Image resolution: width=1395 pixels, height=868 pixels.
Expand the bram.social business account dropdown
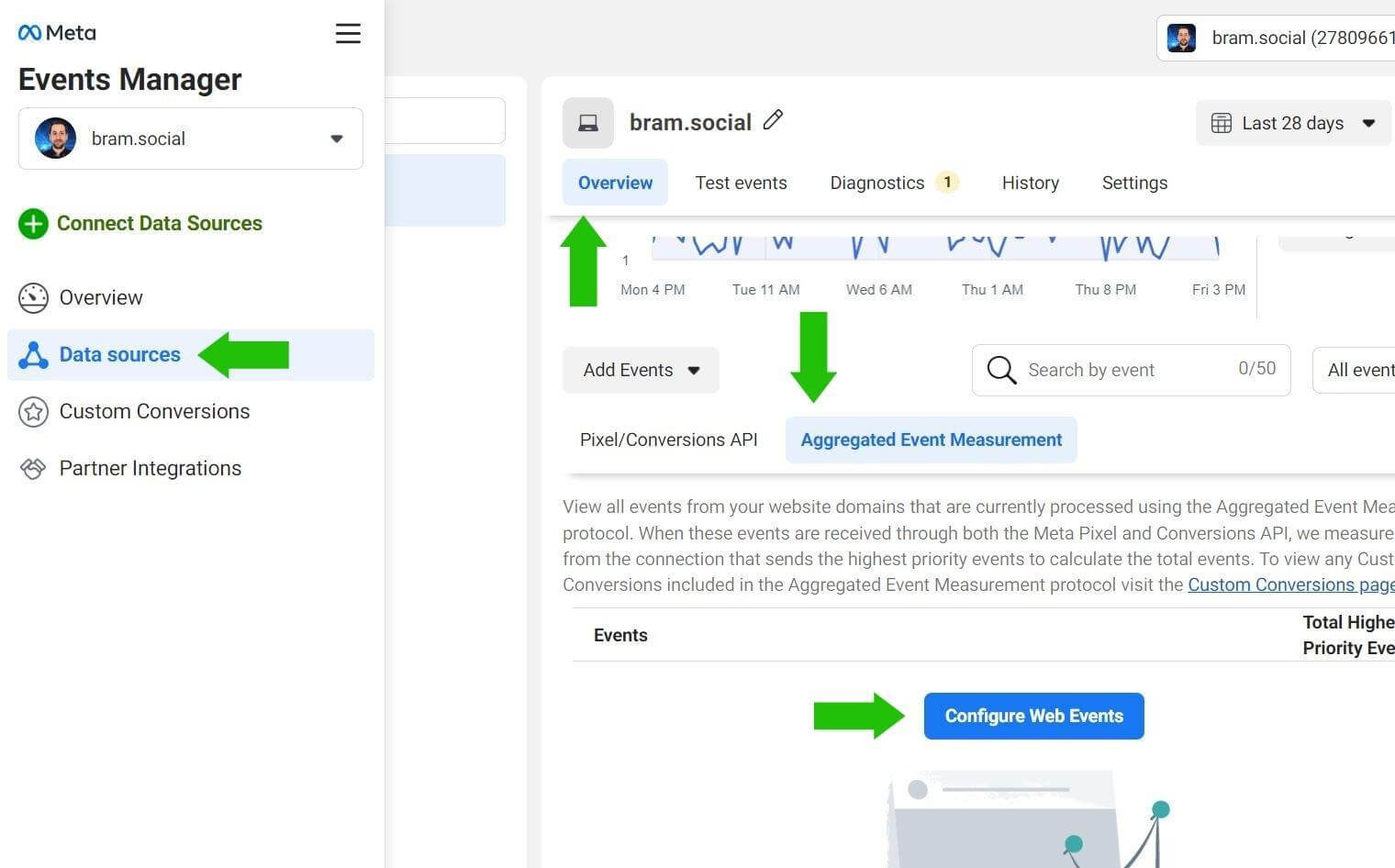(191, 139)
